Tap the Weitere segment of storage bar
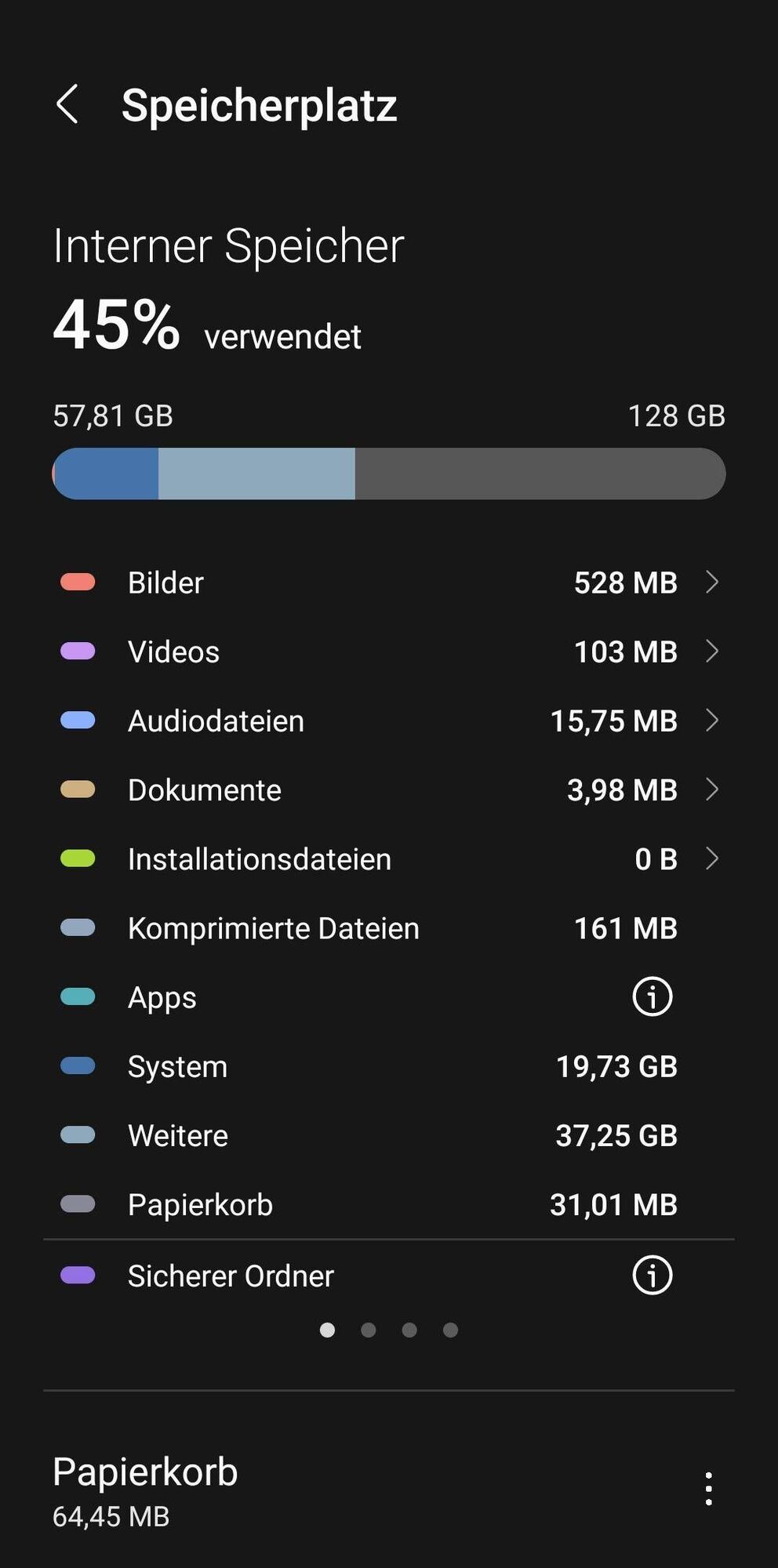The width and height of the screenshot is (778, 1568). (256, 474)
